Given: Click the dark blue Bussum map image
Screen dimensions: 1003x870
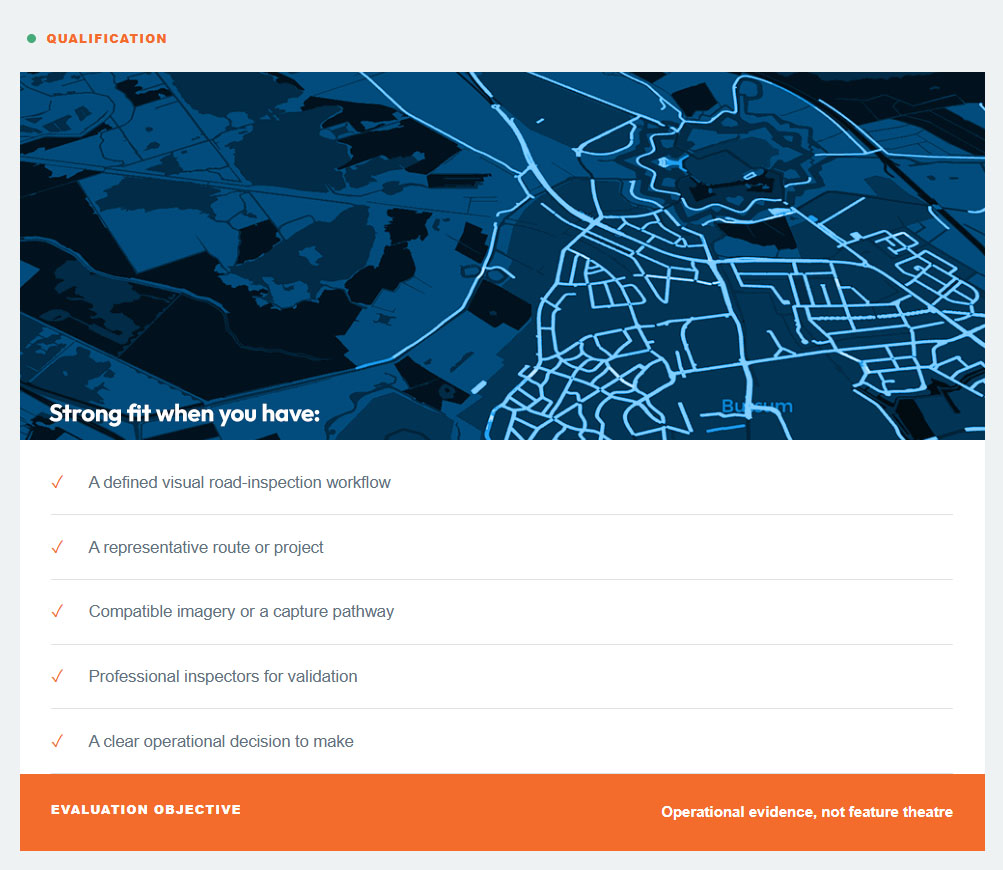Looking at the screenshot, I should (502, 256).
